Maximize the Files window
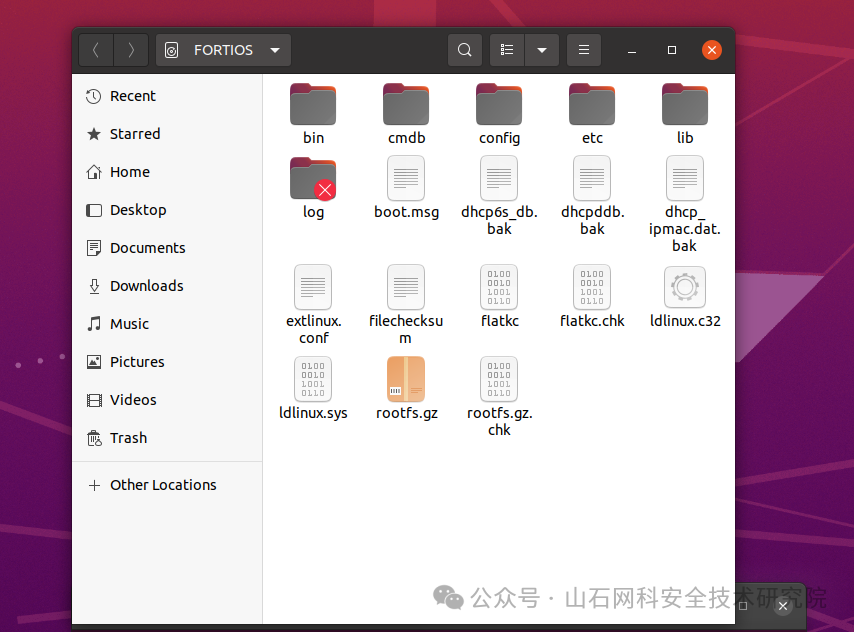 (x=672, y=50)
